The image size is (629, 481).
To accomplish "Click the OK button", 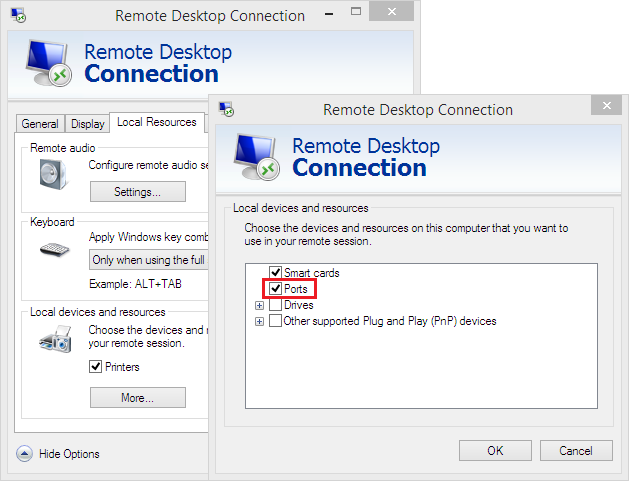I will point(495,451).
